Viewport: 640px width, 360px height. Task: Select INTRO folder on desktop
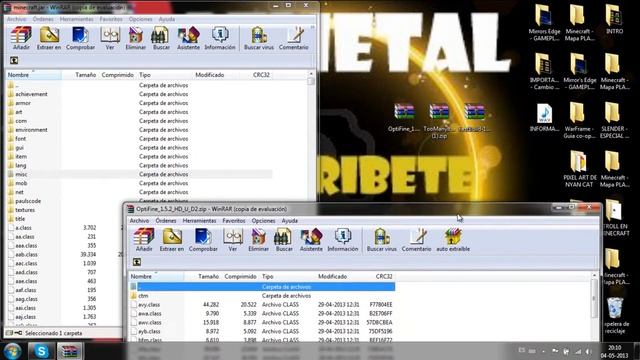(x=614, y=19)
